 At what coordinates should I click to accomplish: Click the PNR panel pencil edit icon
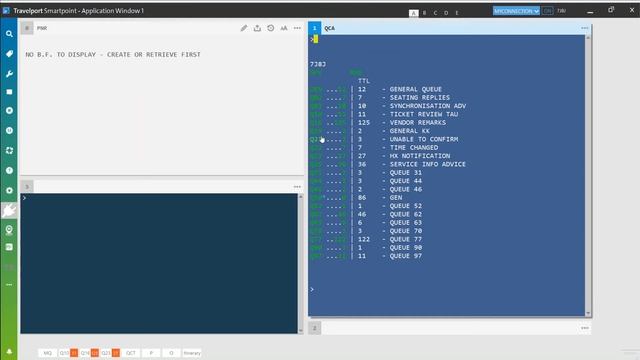pos(244,28)
